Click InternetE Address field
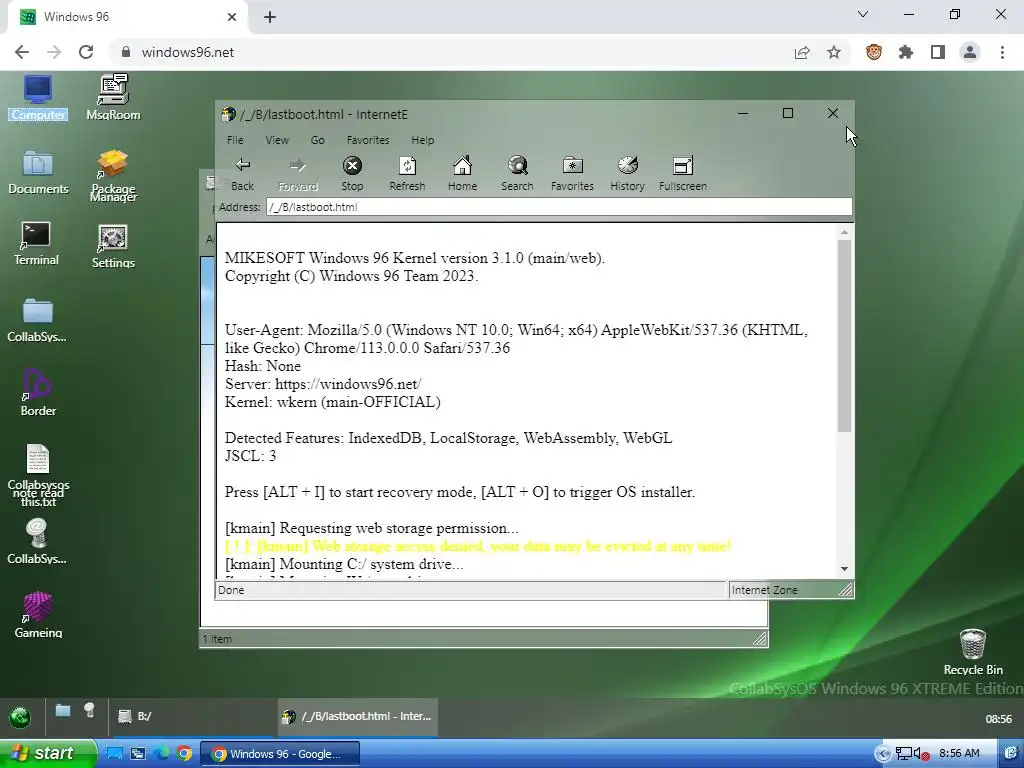The height and width of the screenshot is (768, 1024). click(559, 207)
